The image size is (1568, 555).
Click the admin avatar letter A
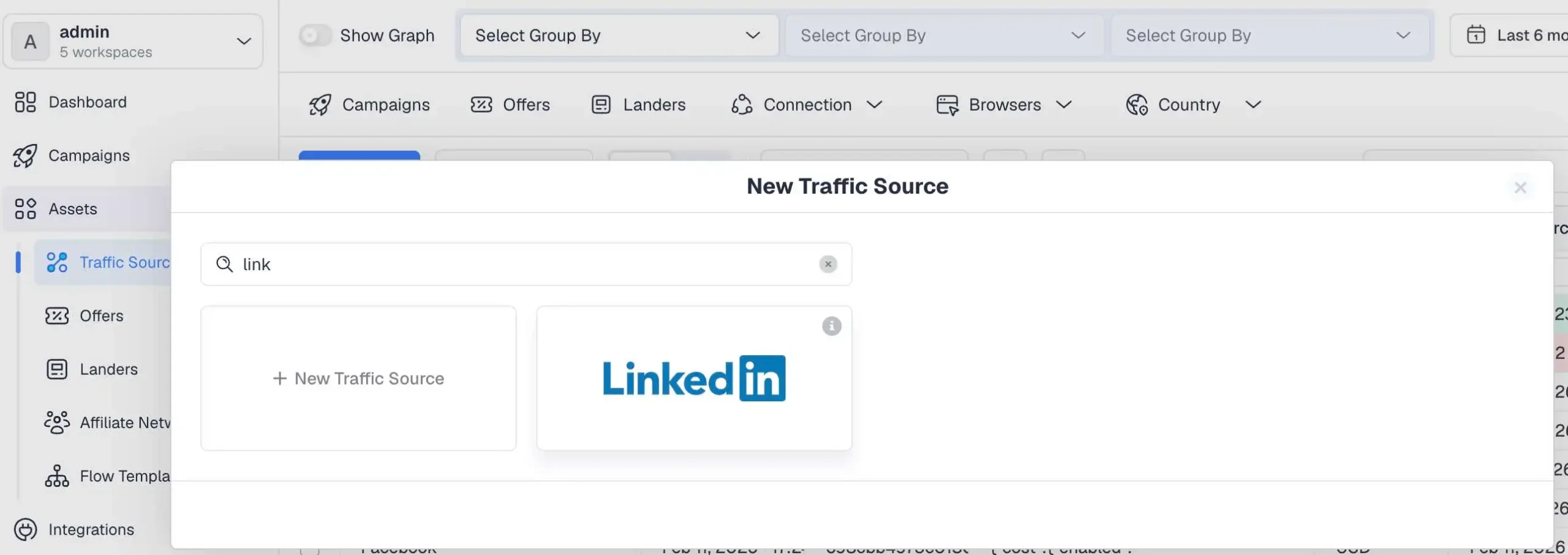click(30, 42)
